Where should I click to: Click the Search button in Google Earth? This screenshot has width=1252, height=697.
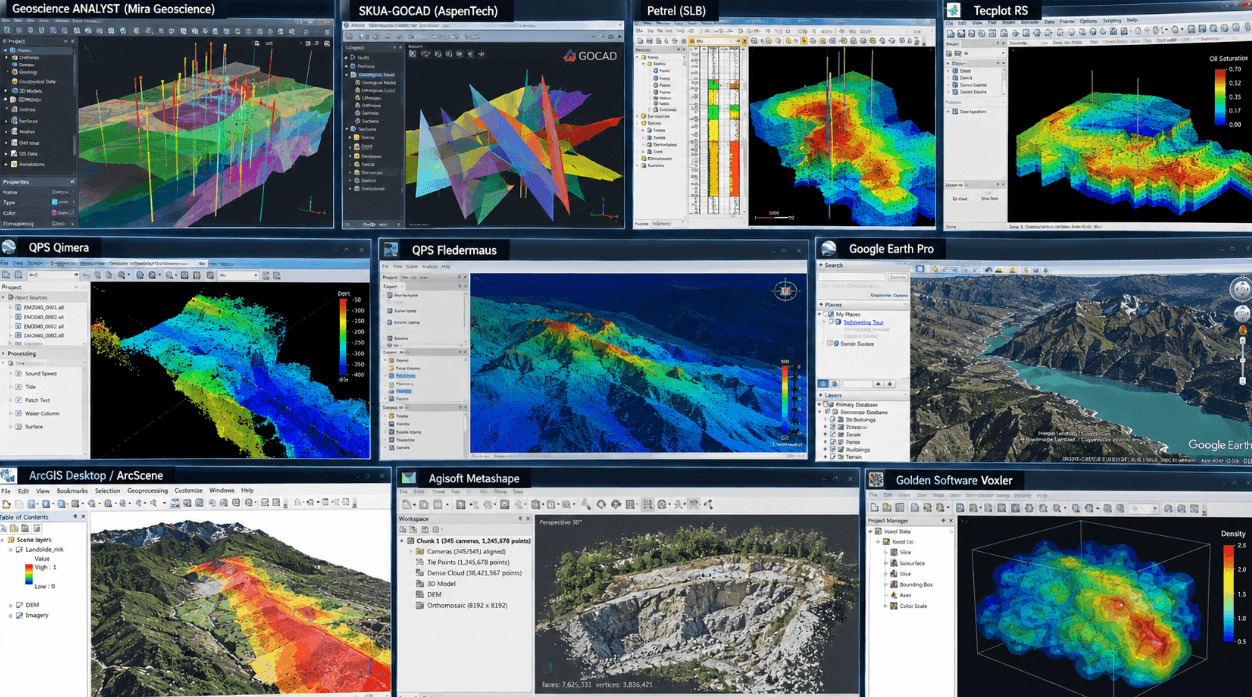tap(897, 277)
